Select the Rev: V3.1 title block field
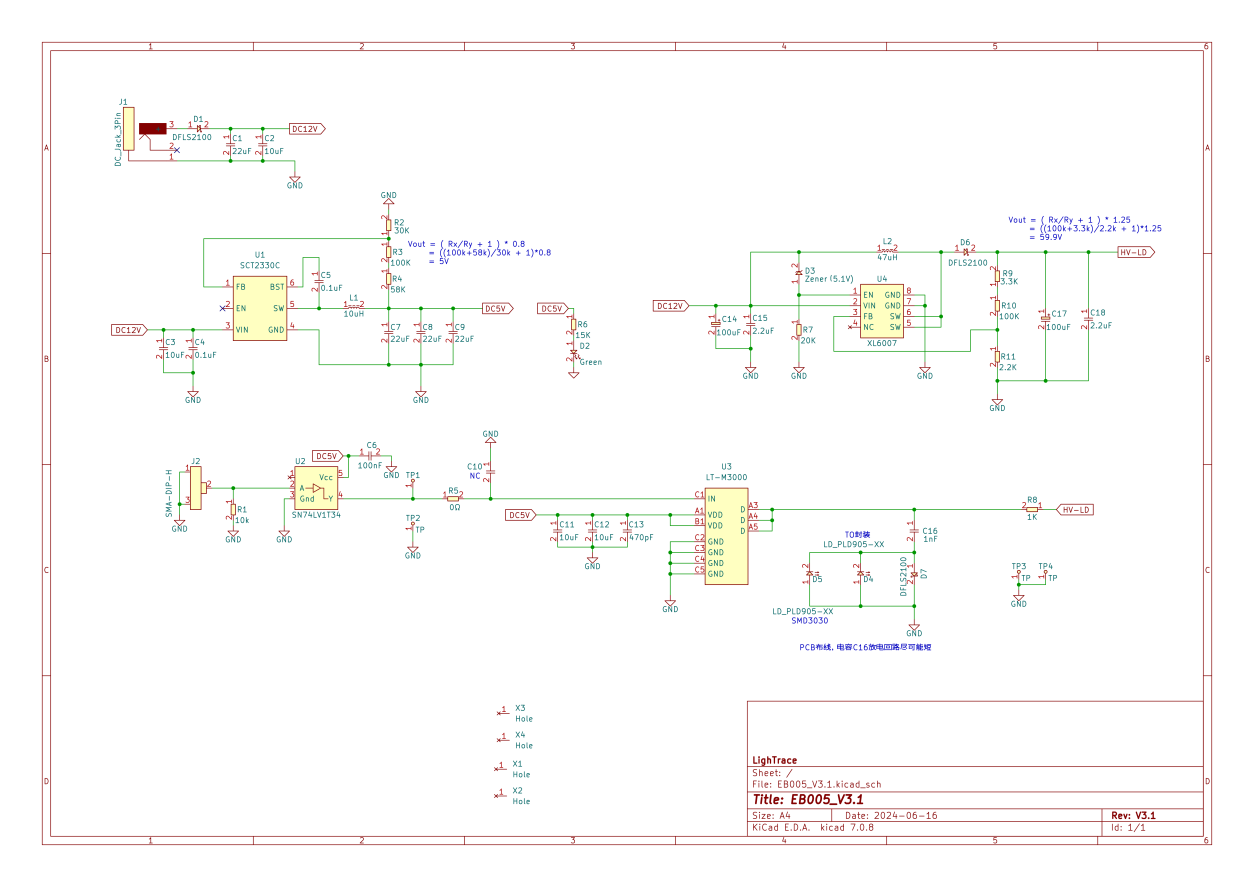This screenshot has width=1254, height=887. click(1134, 815)
